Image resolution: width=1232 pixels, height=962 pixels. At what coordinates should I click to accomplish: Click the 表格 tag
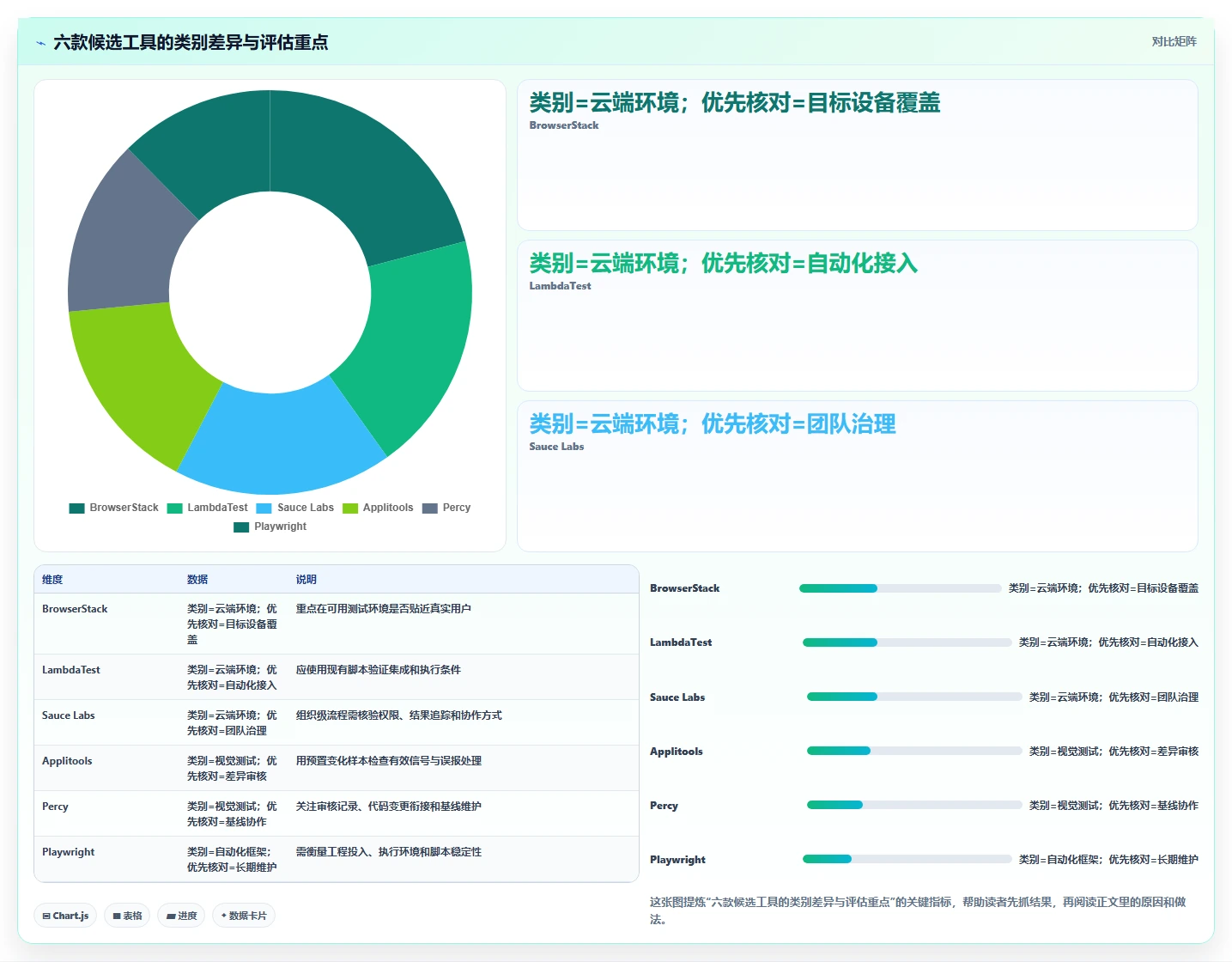(127, 916)
